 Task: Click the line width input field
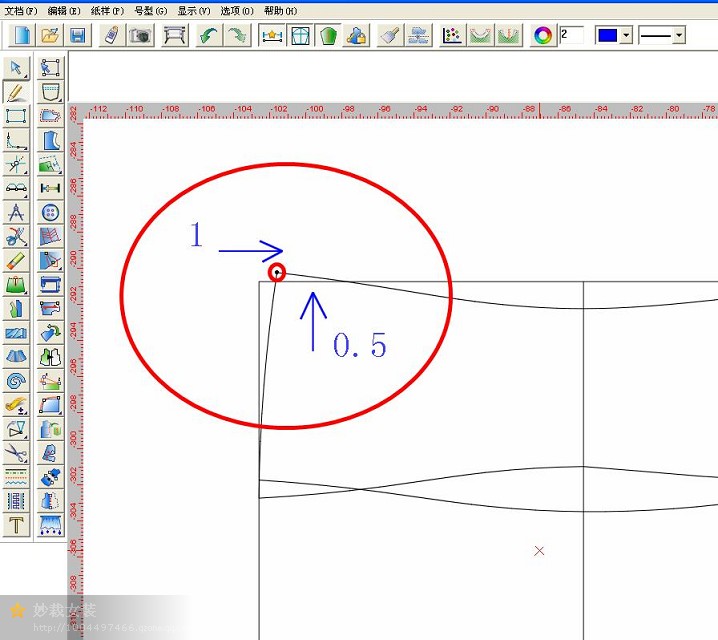click(571, 35)
